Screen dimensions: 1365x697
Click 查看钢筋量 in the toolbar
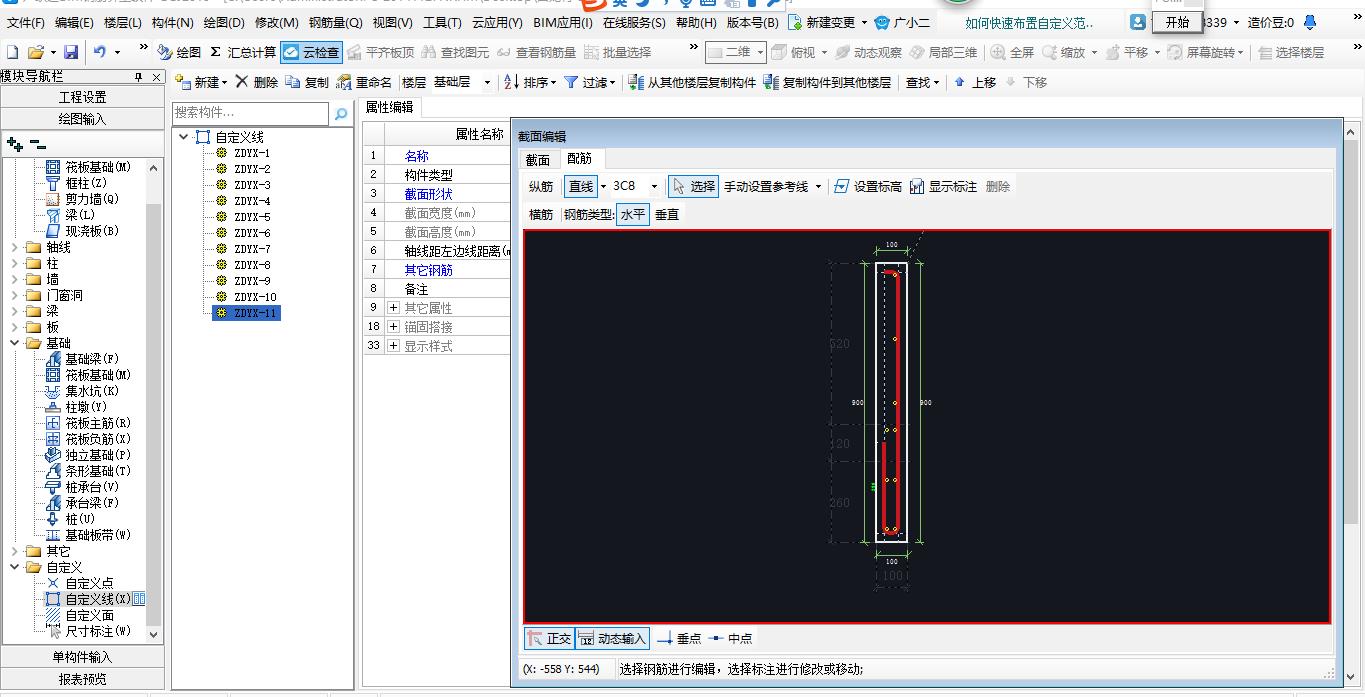click(536, 52)
